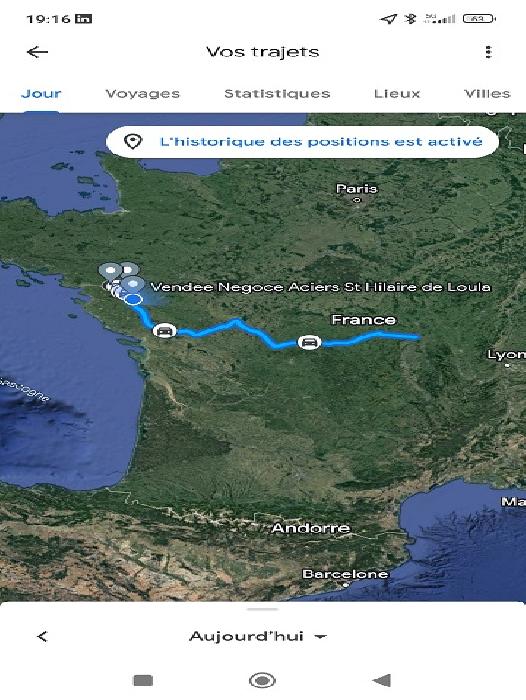The image size is (526, 700).
Task: Tap the right car icon on the route
Action: (x=309, y=342)
